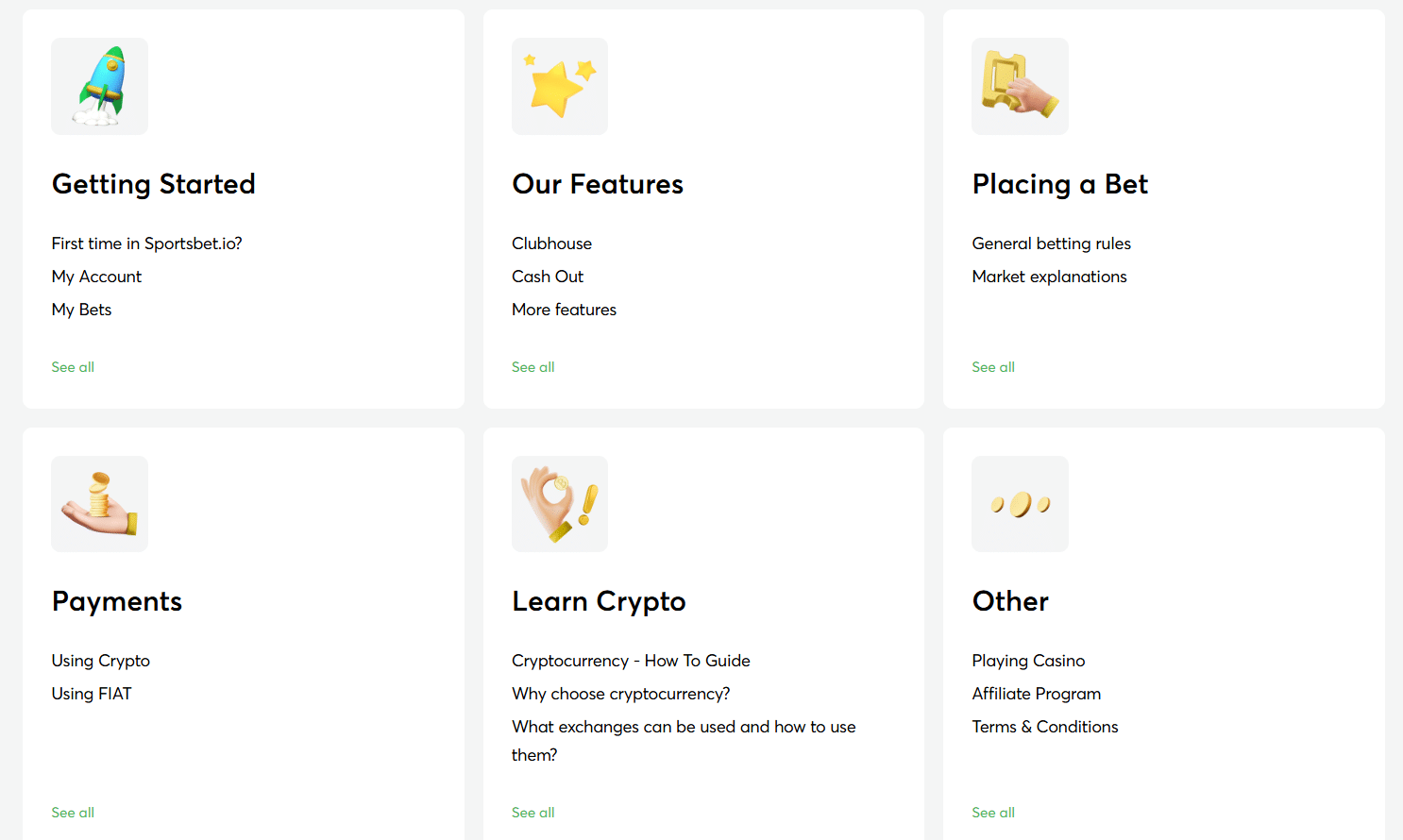The height and width of the screenshot is (840, 1403).
Task: Select 'First time in Sportsbet.io?' article
Action: tap(146, 244)
